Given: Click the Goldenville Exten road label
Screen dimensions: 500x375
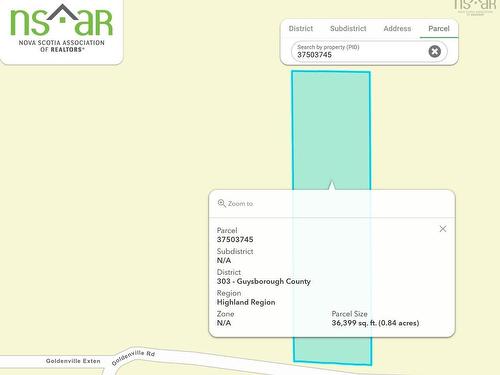Looking at the screenshot, I should point(73,361).
